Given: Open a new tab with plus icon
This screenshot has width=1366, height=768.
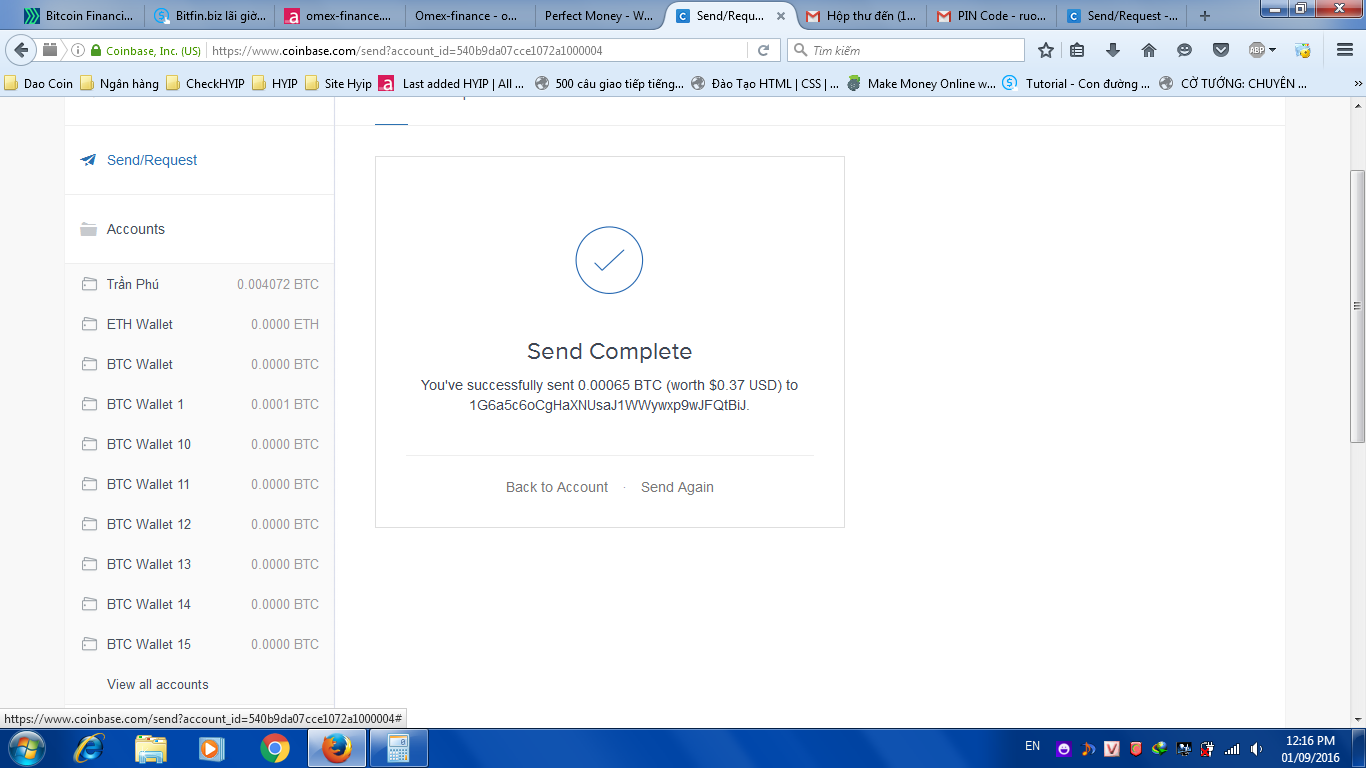Looking at the screenshot, I should click(x=1205, y=16).
